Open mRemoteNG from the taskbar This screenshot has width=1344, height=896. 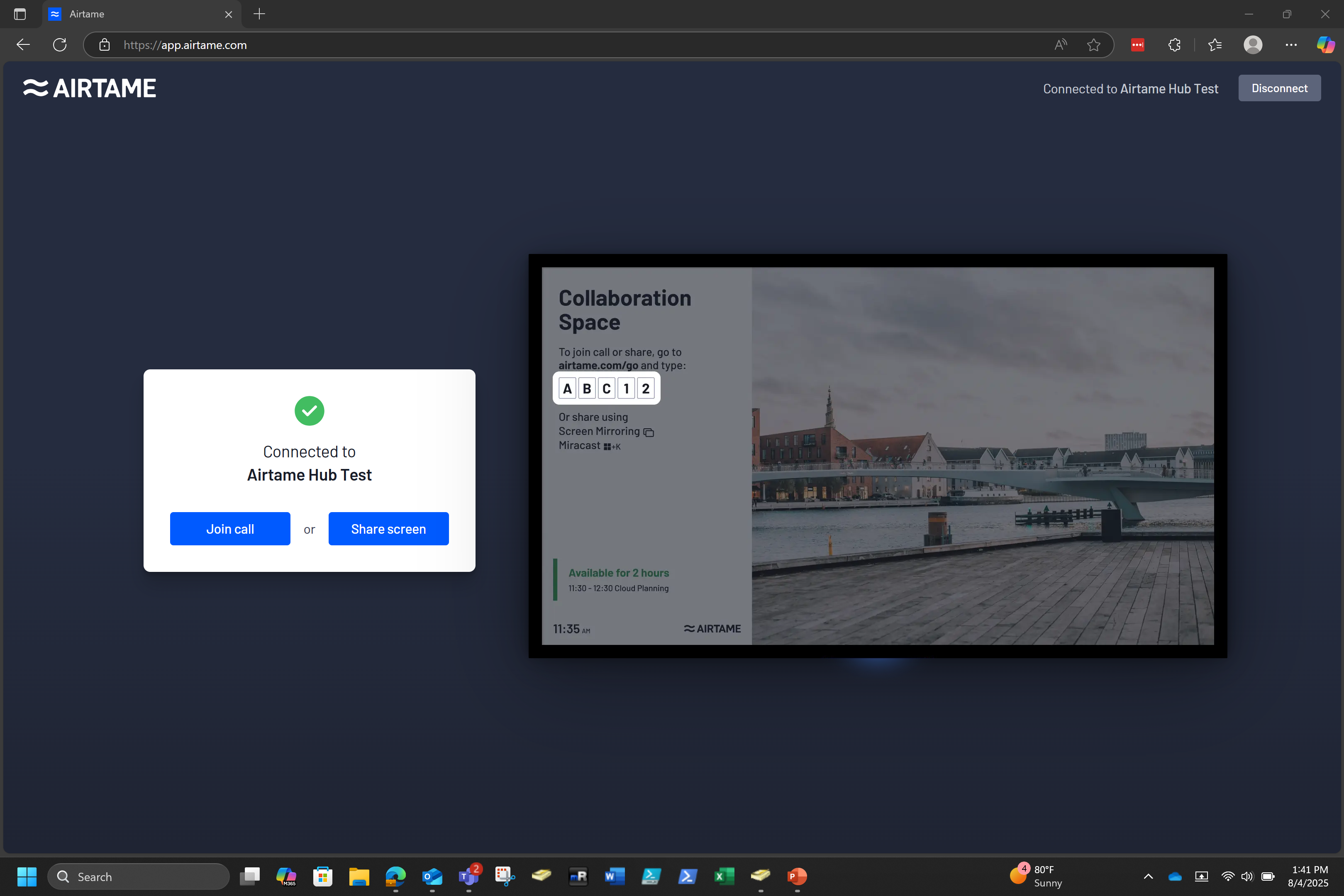578,876
